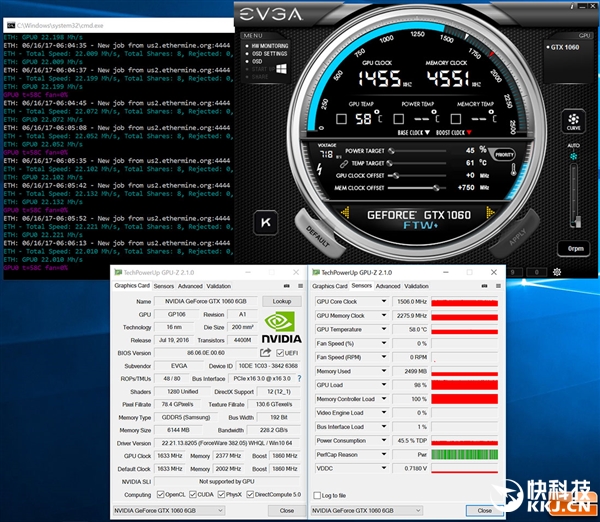Enable the Log to file checkbox
This screenshot has height=522, width=600.
click(317, 496)
